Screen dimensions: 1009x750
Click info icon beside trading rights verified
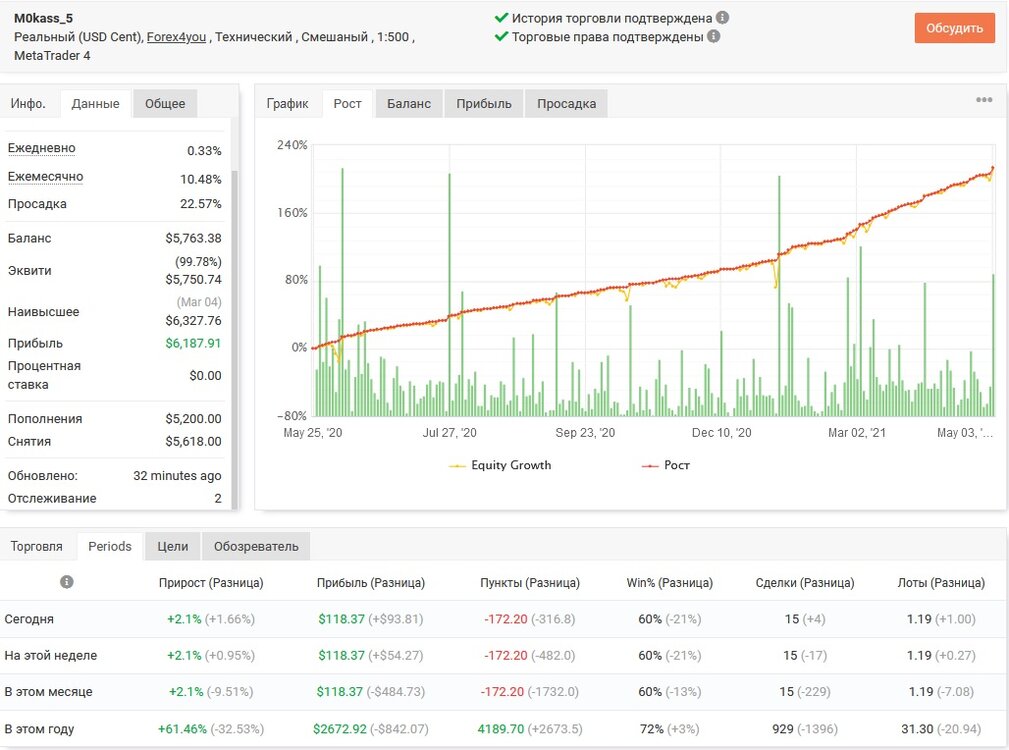click(x=714, y=36)
